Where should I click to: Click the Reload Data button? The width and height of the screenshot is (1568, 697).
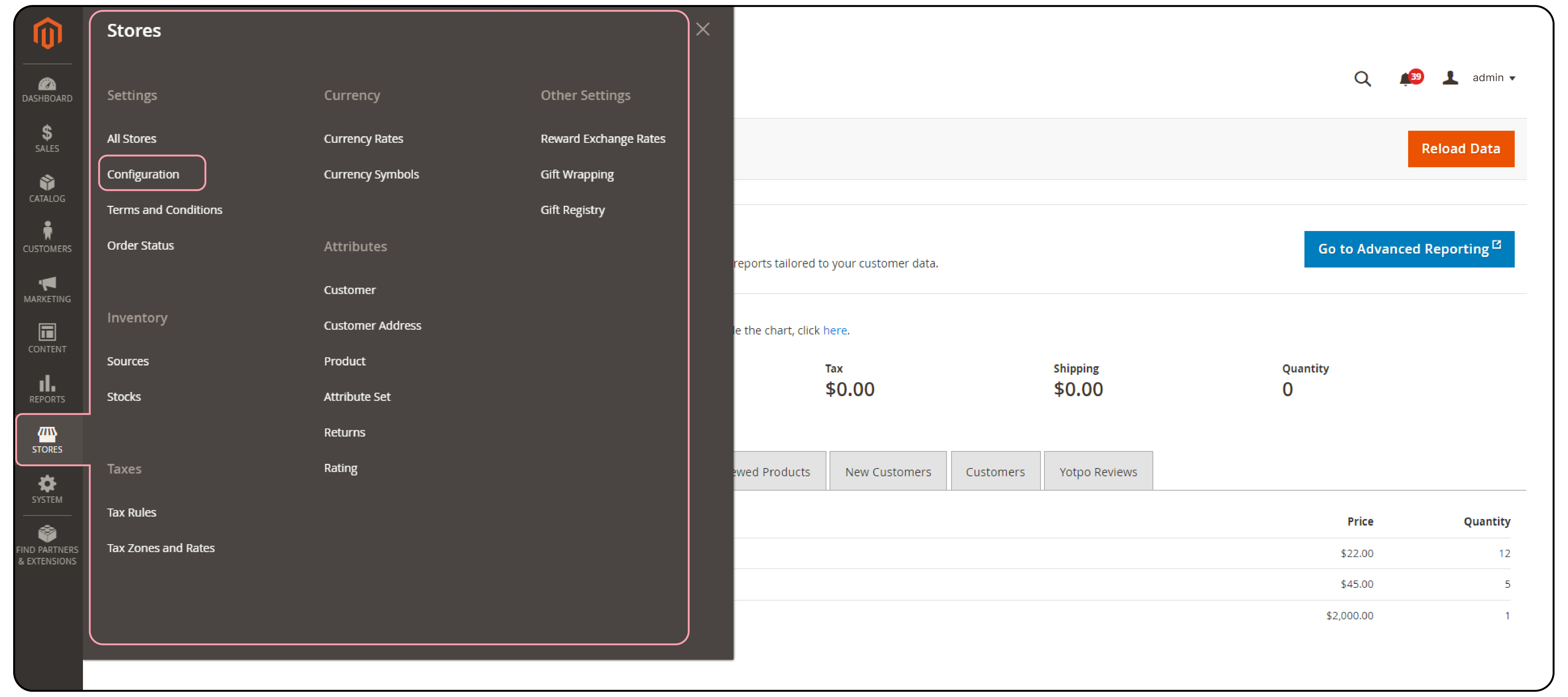pos(1461,148)
